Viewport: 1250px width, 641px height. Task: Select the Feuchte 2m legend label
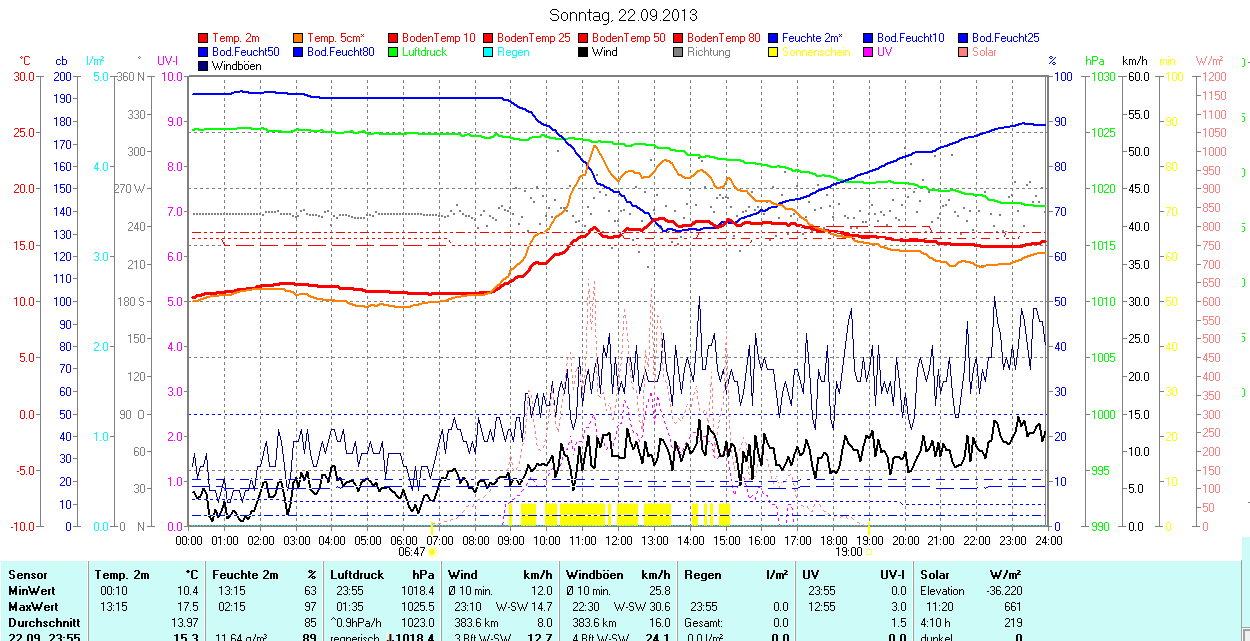tap(812, 38)
